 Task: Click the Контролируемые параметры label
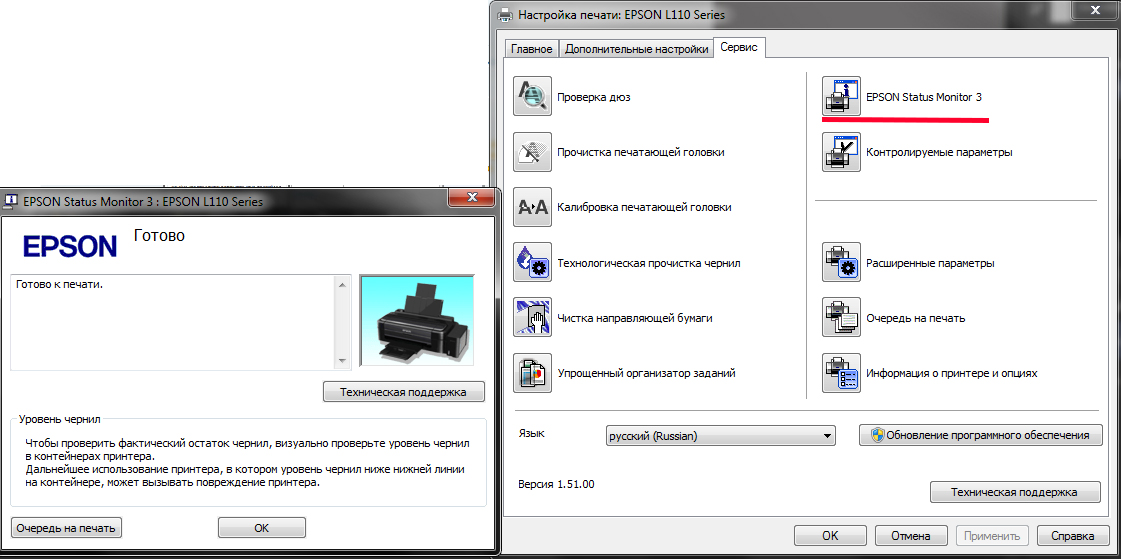[939, 152]
